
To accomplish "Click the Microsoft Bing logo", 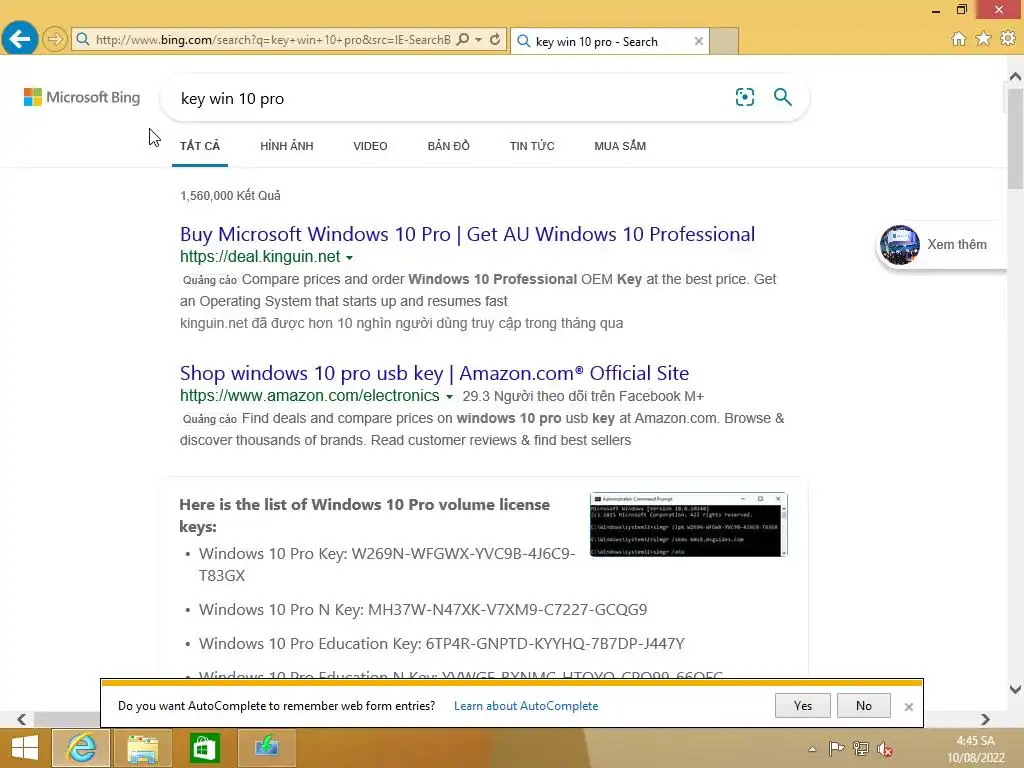I will [x=82, y=97].
